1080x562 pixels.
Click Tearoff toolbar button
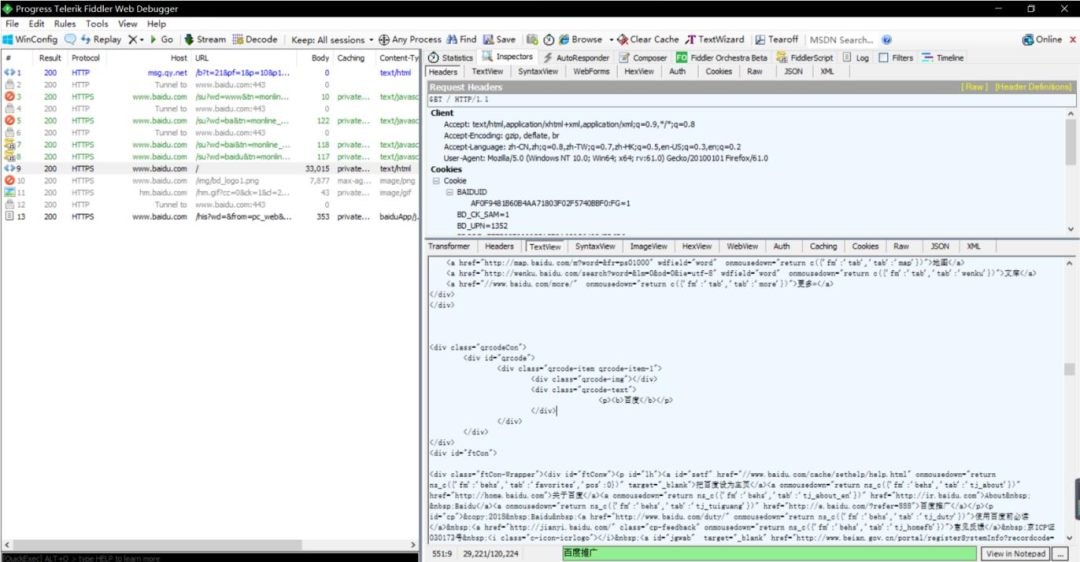click(x=776, y=39)
